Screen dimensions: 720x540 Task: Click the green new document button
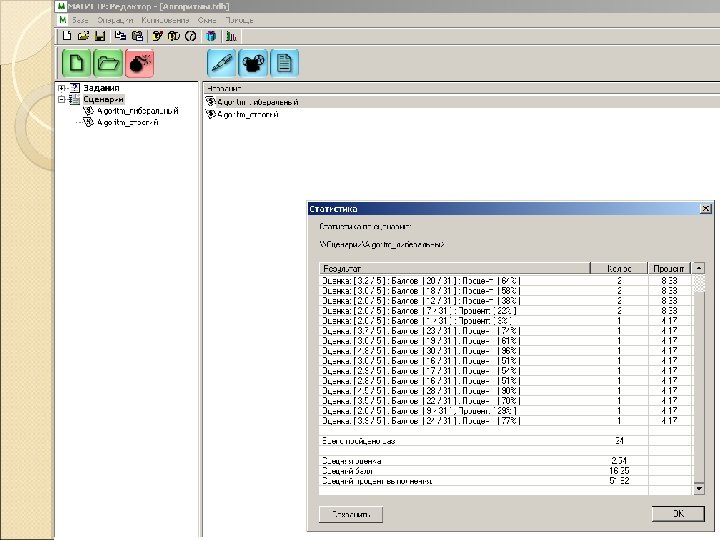pyautogui.click(x=75, y=62)
